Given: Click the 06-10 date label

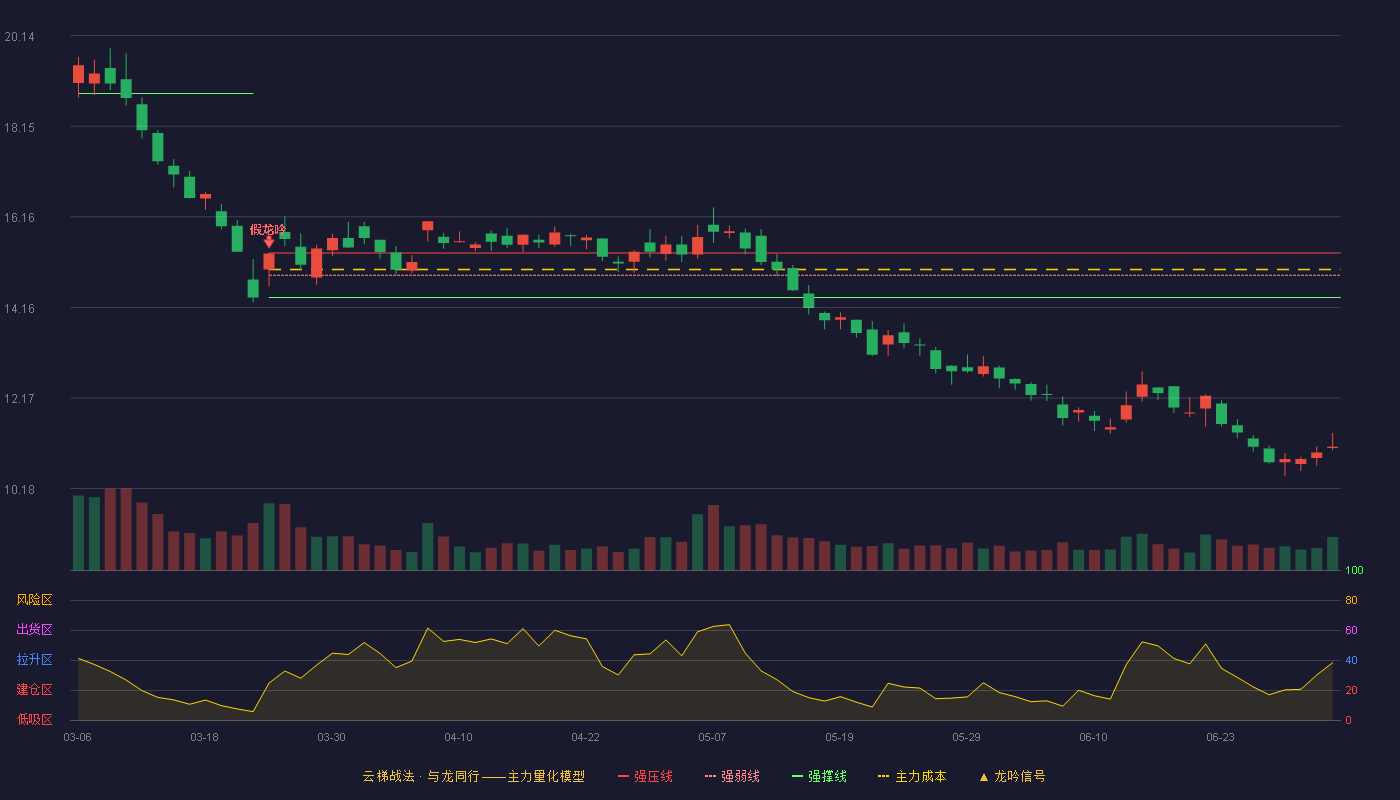Looking at the screenshot, I should pyautogui.click(x=1093, y=737).
